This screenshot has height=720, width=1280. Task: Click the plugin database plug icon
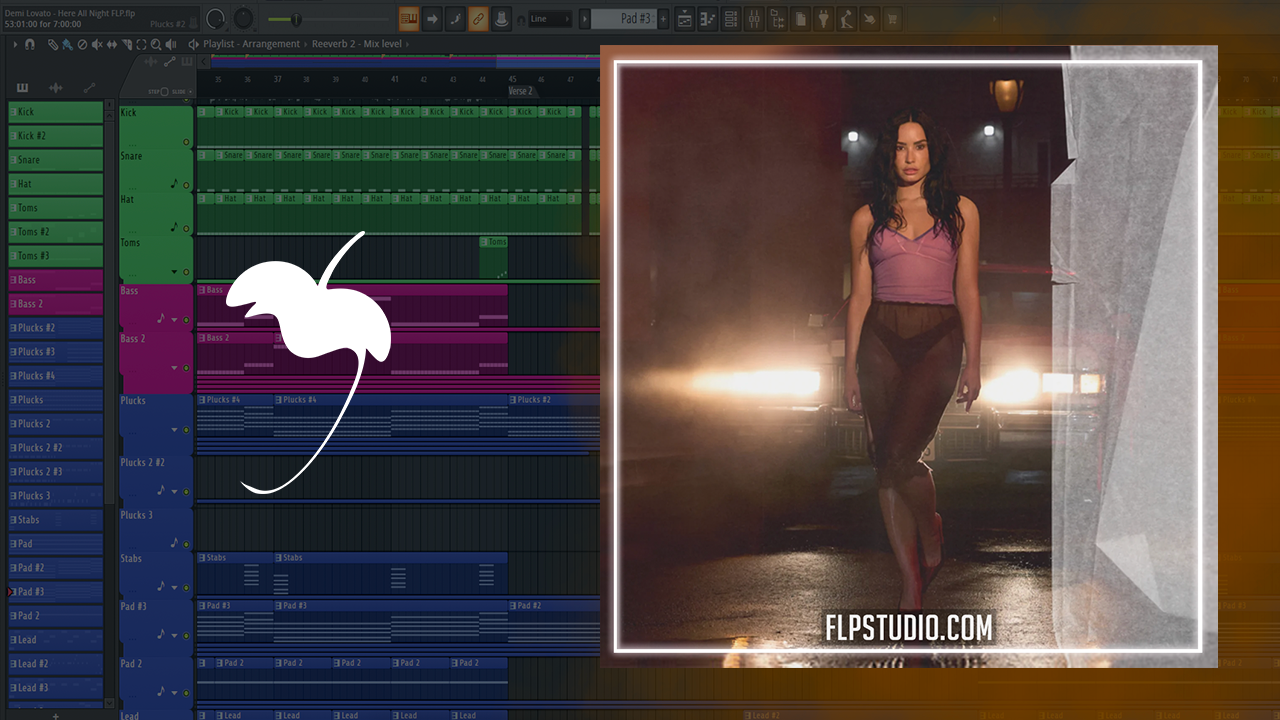click(x=823, y=19)
